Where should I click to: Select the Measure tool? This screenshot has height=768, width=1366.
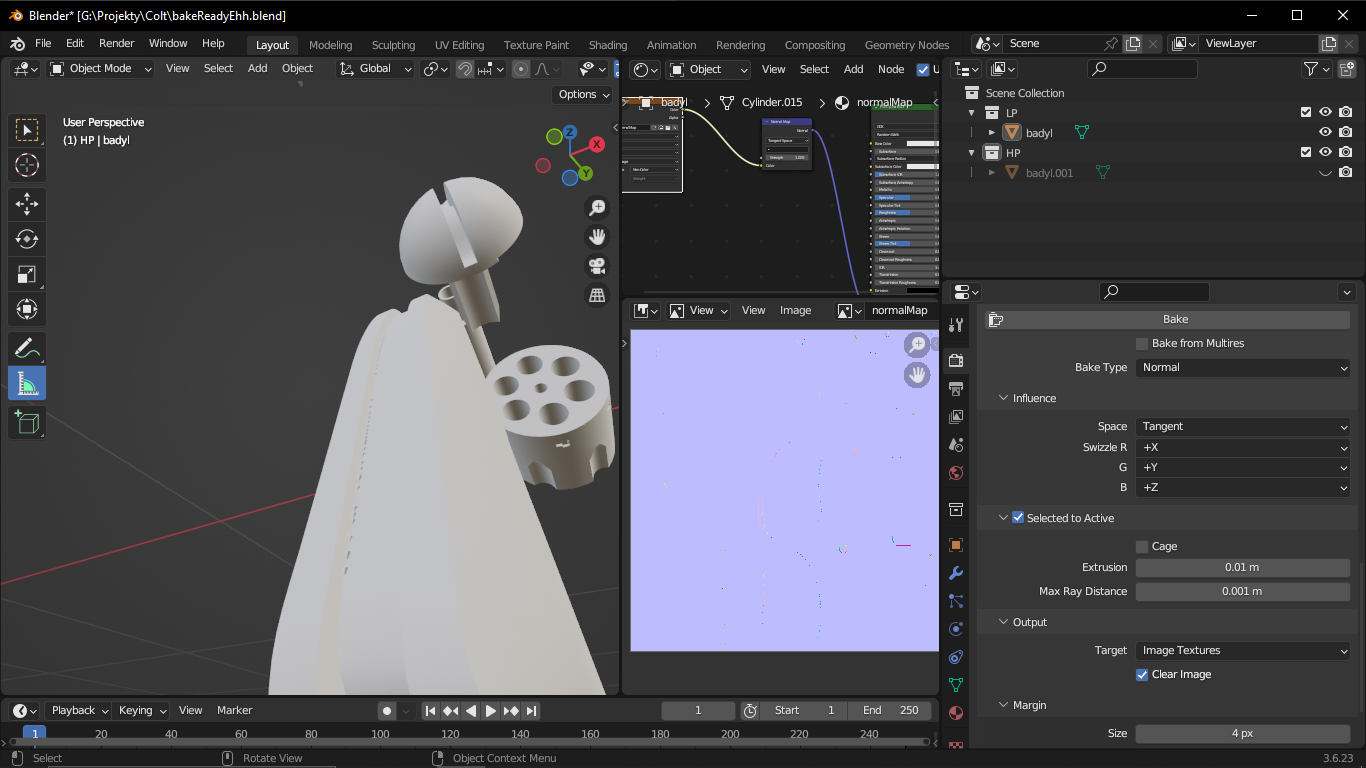(27, 384)
